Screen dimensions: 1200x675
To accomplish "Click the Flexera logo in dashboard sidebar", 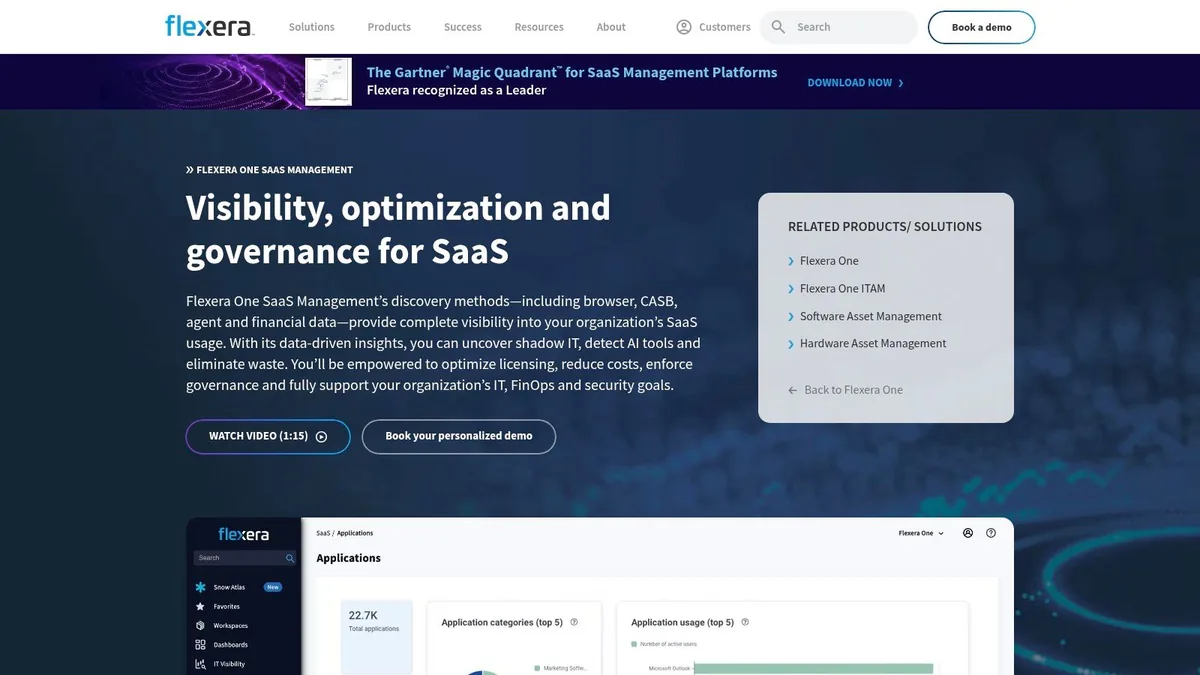I will 243,534.
